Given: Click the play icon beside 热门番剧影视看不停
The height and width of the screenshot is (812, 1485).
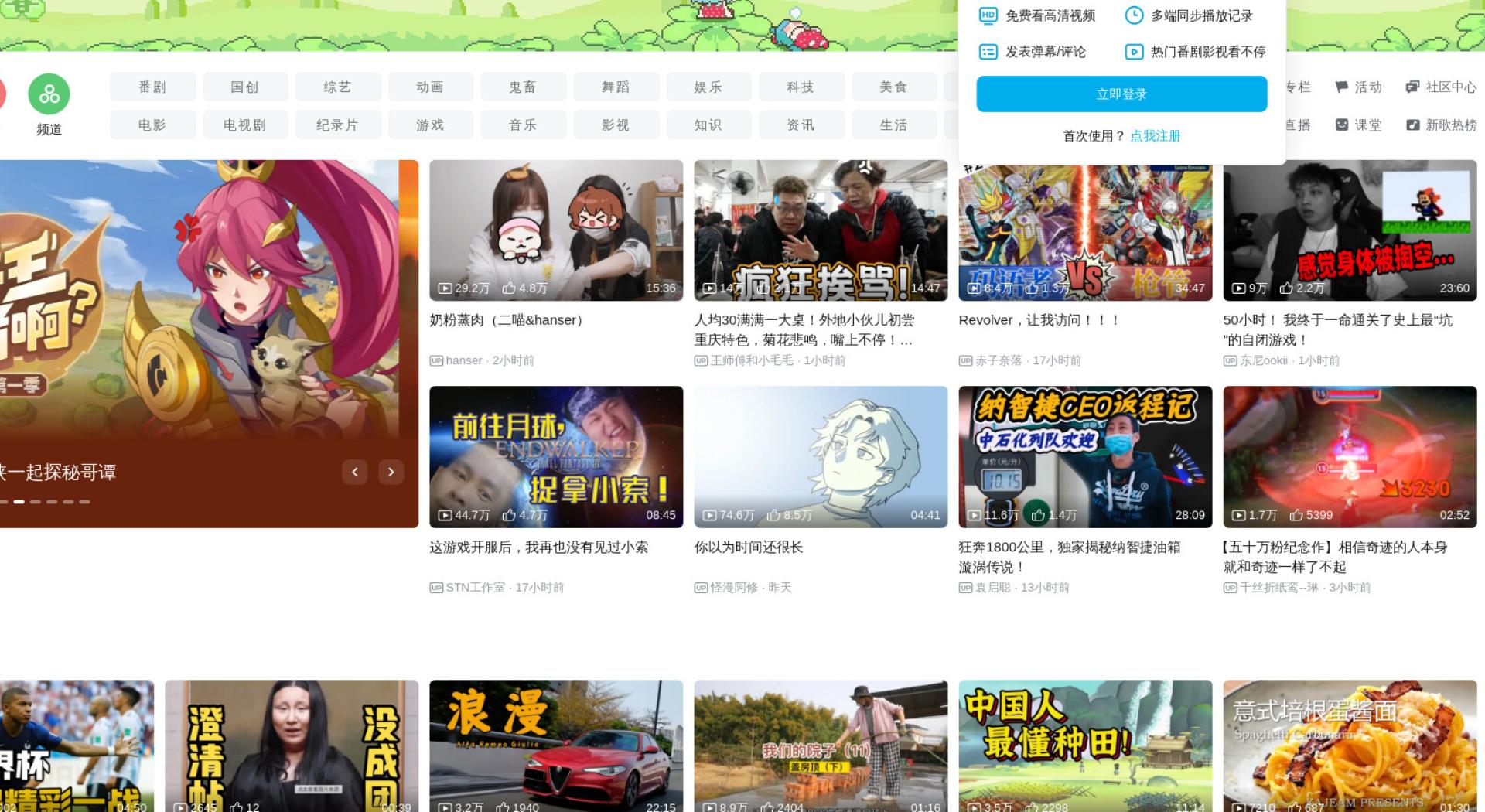Looking at the screenshot, I should coord(1134,52).
